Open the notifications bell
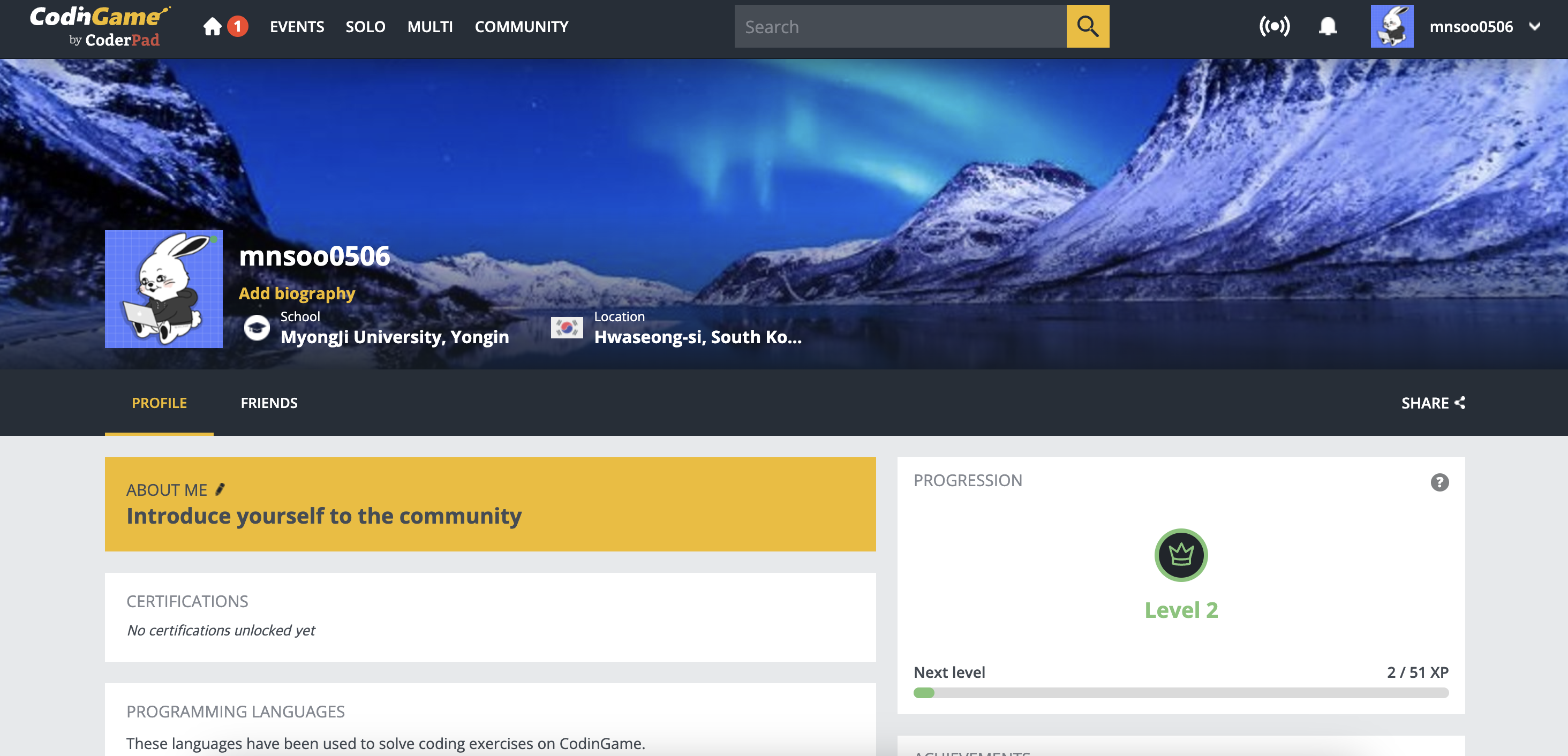 click(1328, 26)
